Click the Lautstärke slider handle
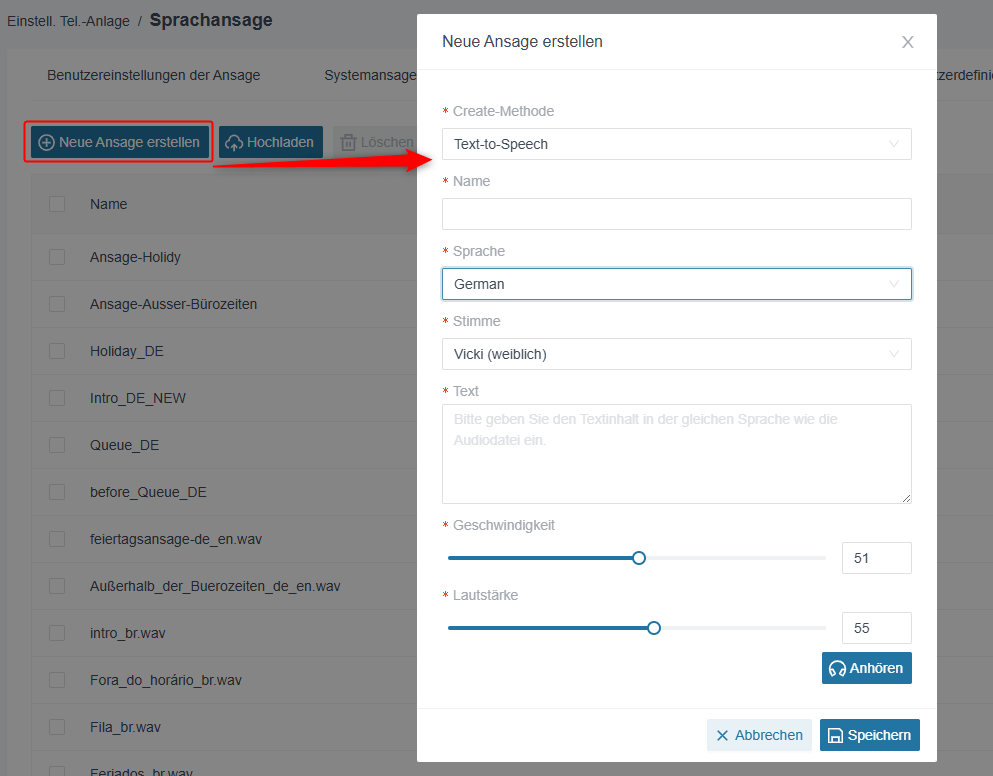Viewport: 993px width, 776px height. coord(654,628)
